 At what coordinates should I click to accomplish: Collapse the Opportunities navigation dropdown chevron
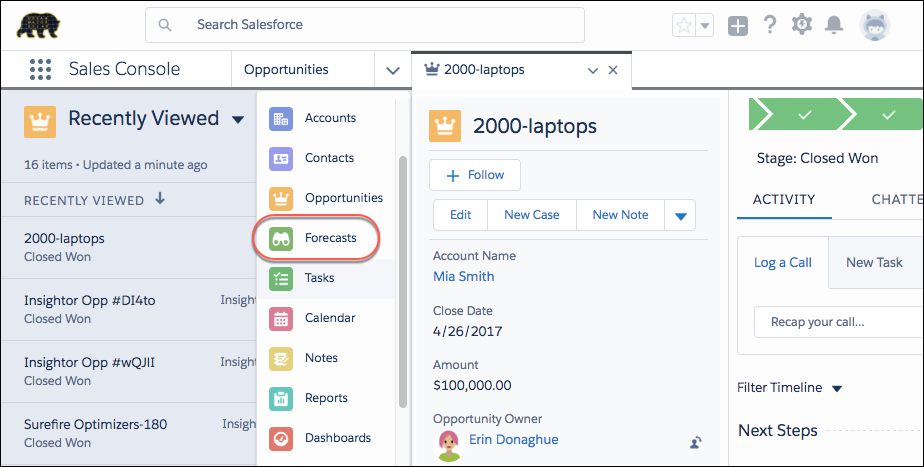[392, 70]
